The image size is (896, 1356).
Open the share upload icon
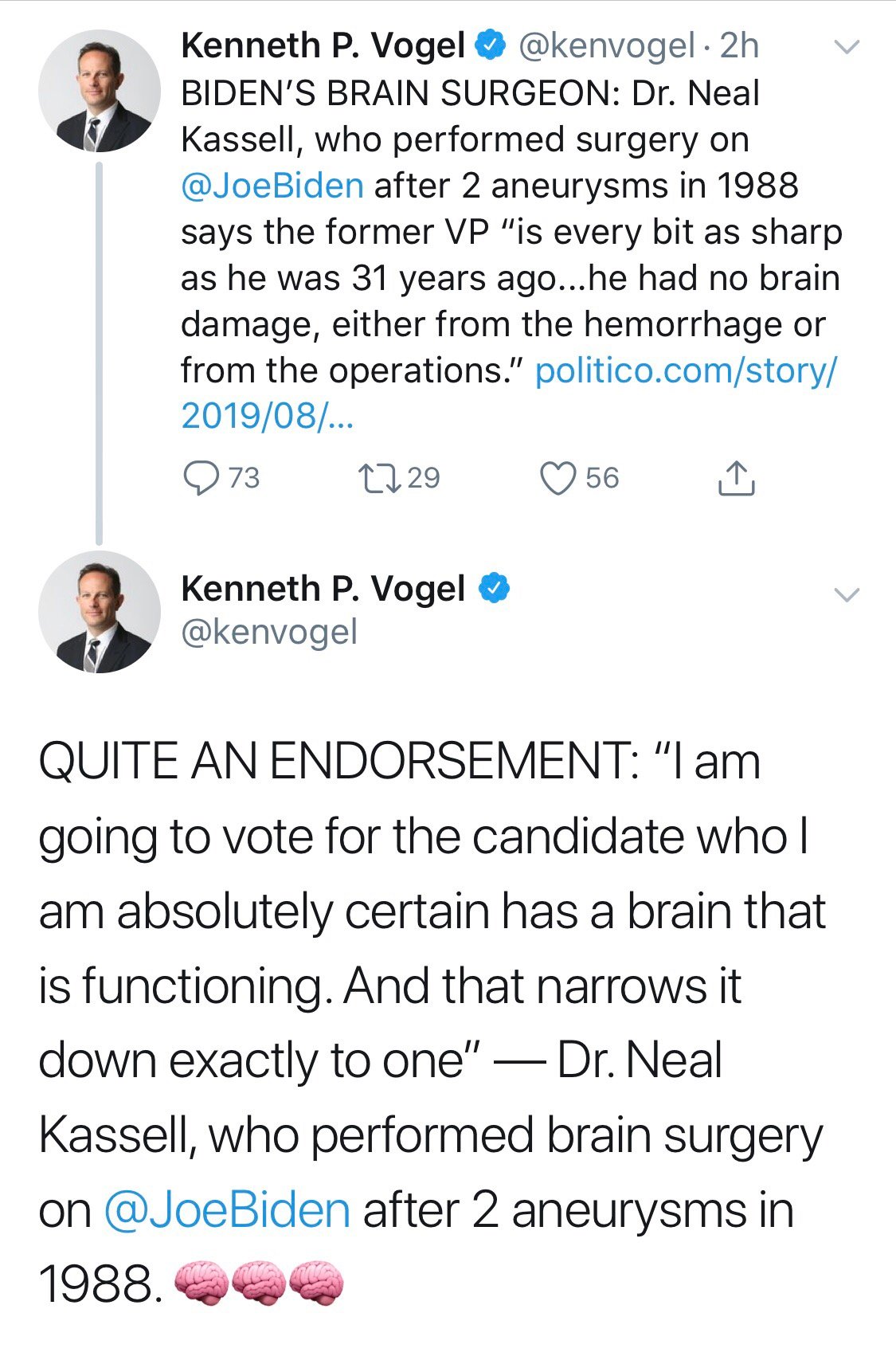[736, 478]
